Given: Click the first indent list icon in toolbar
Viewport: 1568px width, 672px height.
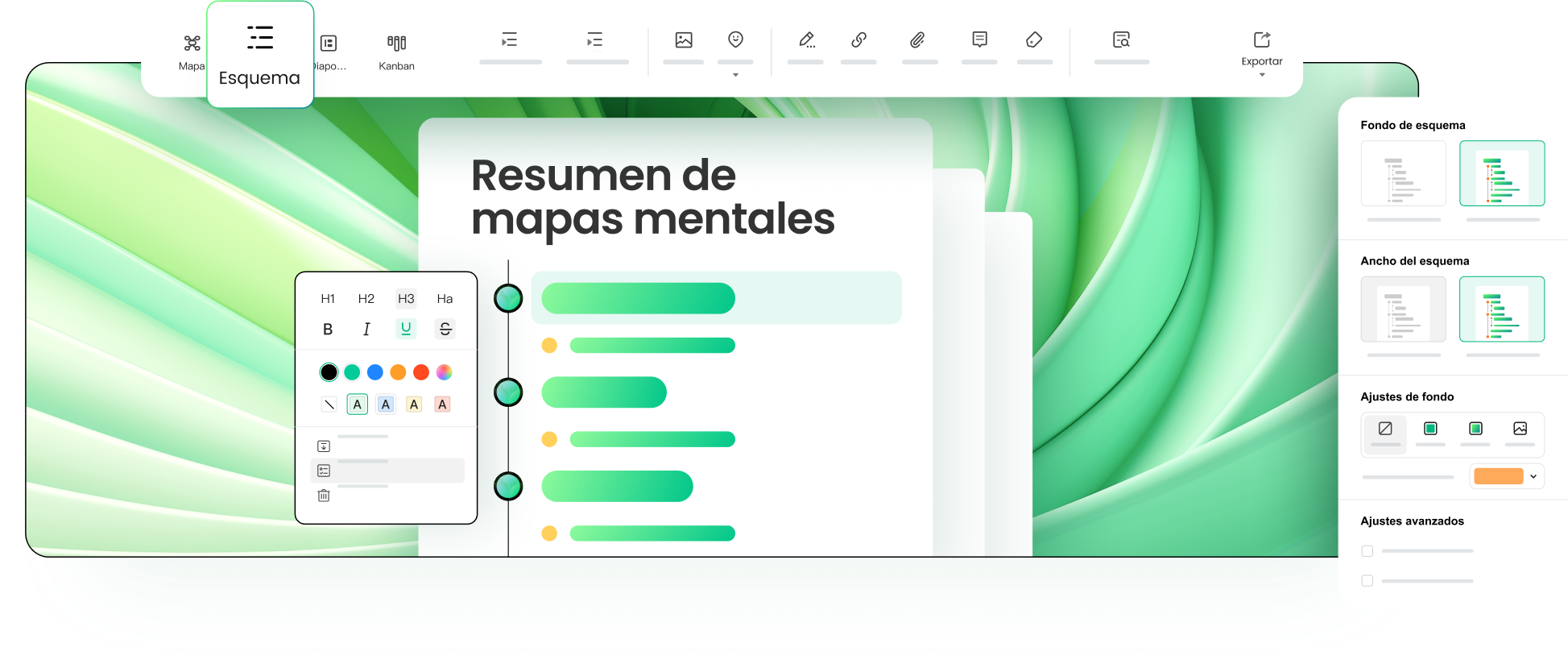Looking at the screenshot, I should (510, 39).
